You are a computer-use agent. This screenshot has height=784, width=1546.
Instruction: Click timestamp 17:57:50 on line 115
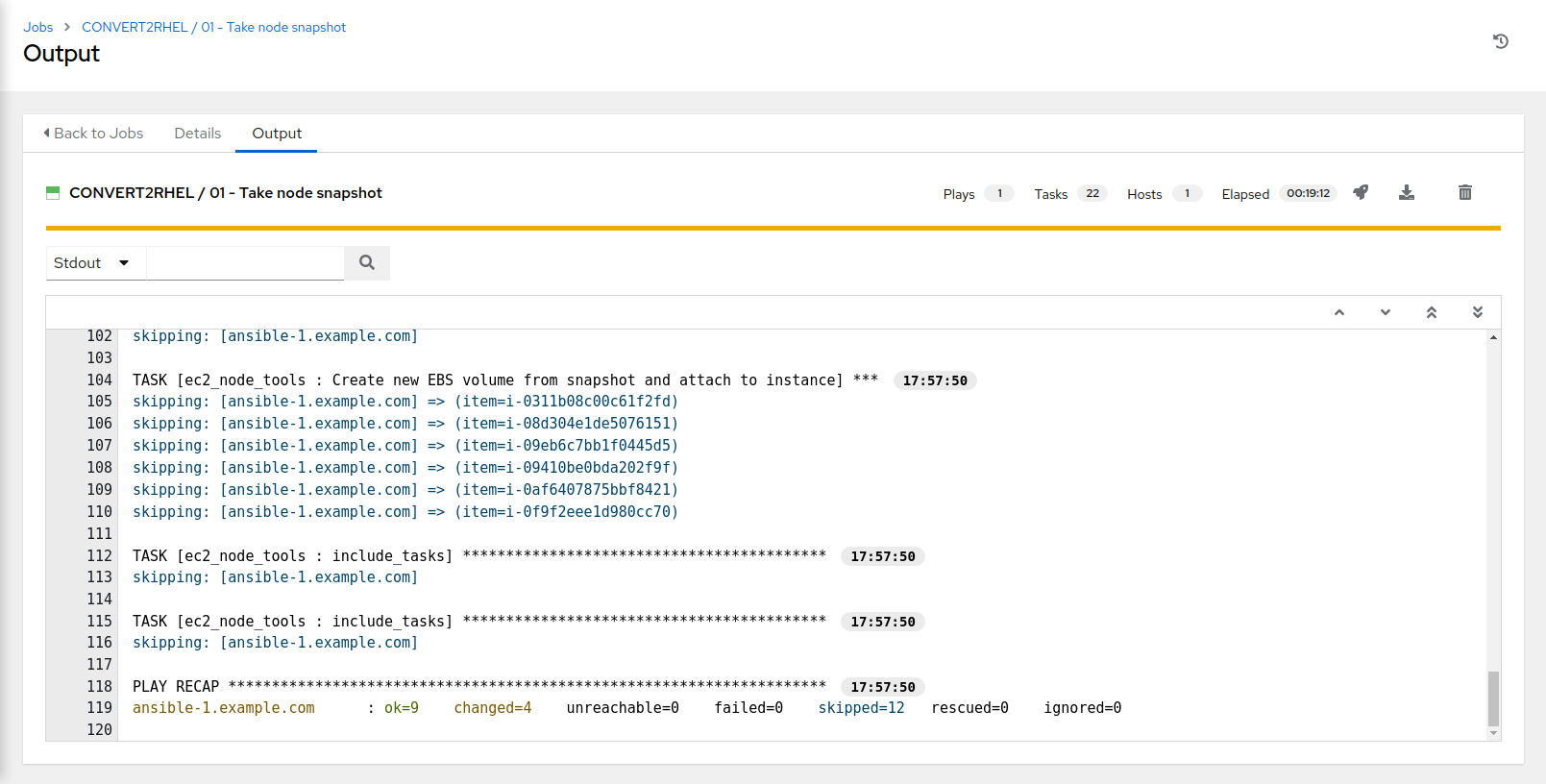[x=883, y=622]
